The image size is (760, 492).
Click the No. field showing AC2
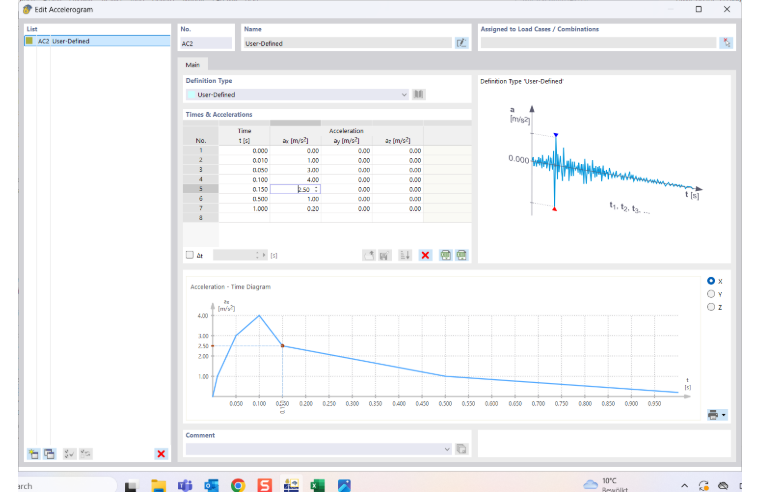pos(206,43)
